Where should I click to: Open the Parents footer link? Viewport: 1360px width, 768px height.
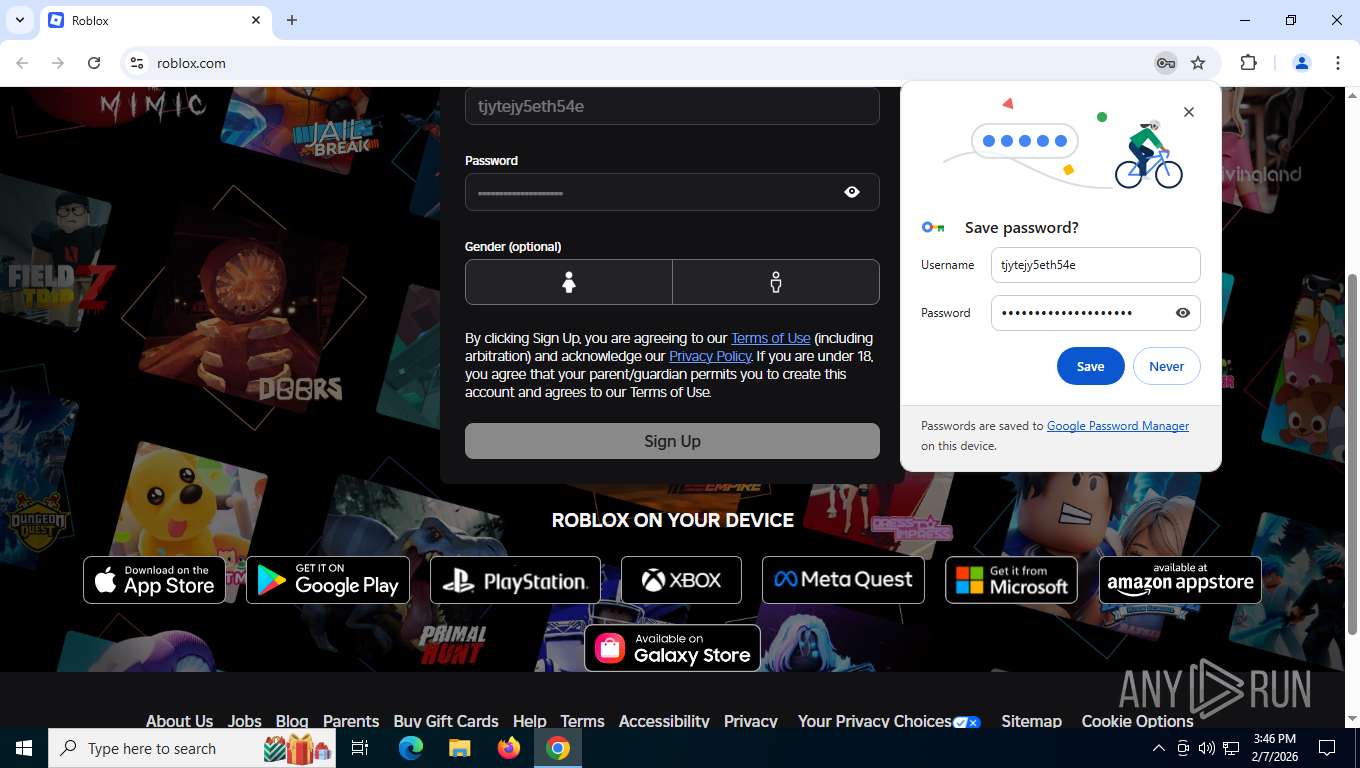351,720
